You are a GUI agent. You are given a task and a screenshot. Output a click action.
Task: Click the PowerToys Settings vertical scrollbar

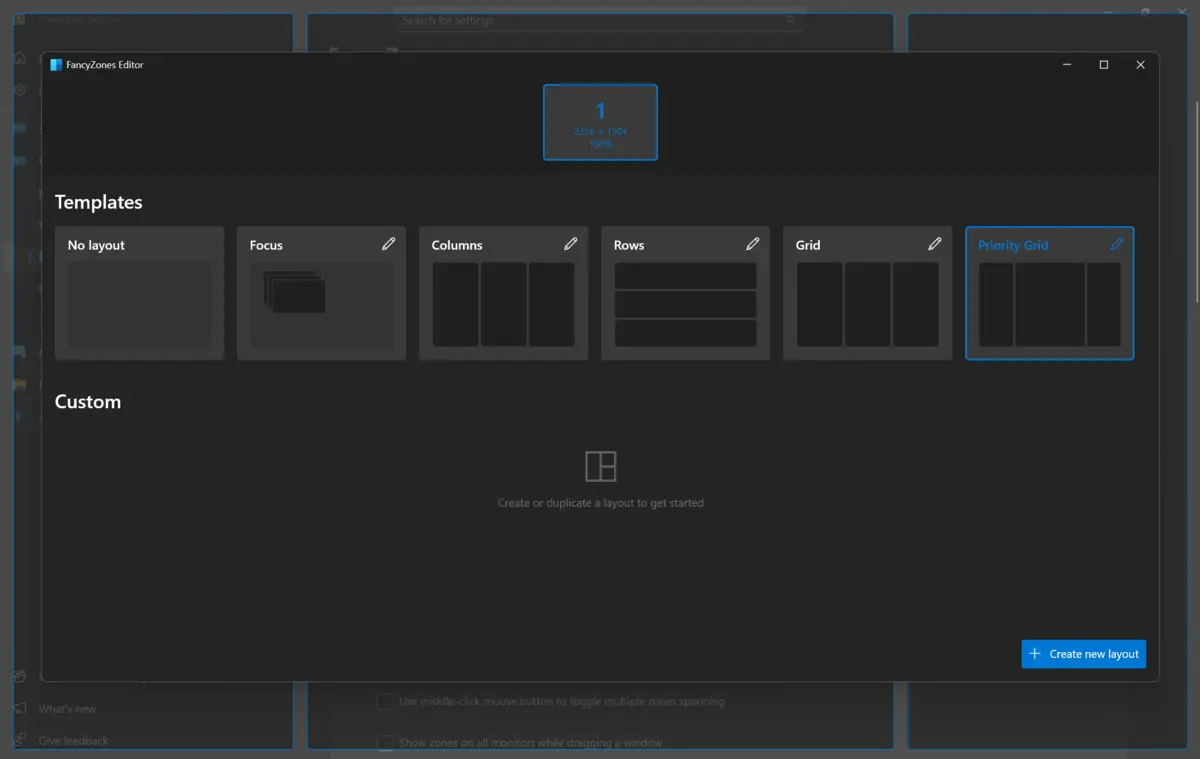1197,200
